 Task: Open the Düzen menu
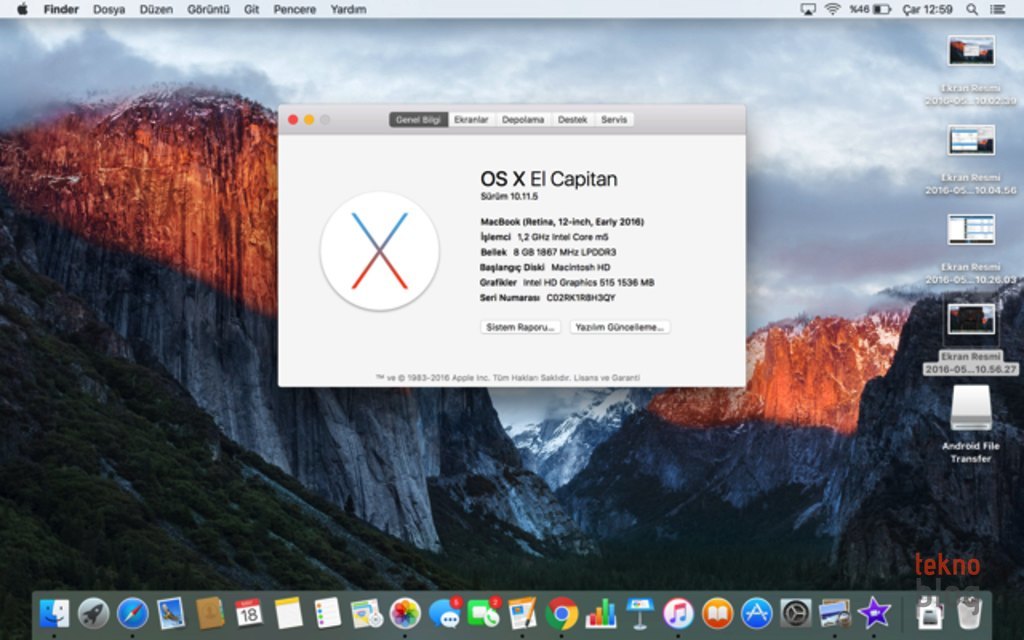tap(156, 9)
